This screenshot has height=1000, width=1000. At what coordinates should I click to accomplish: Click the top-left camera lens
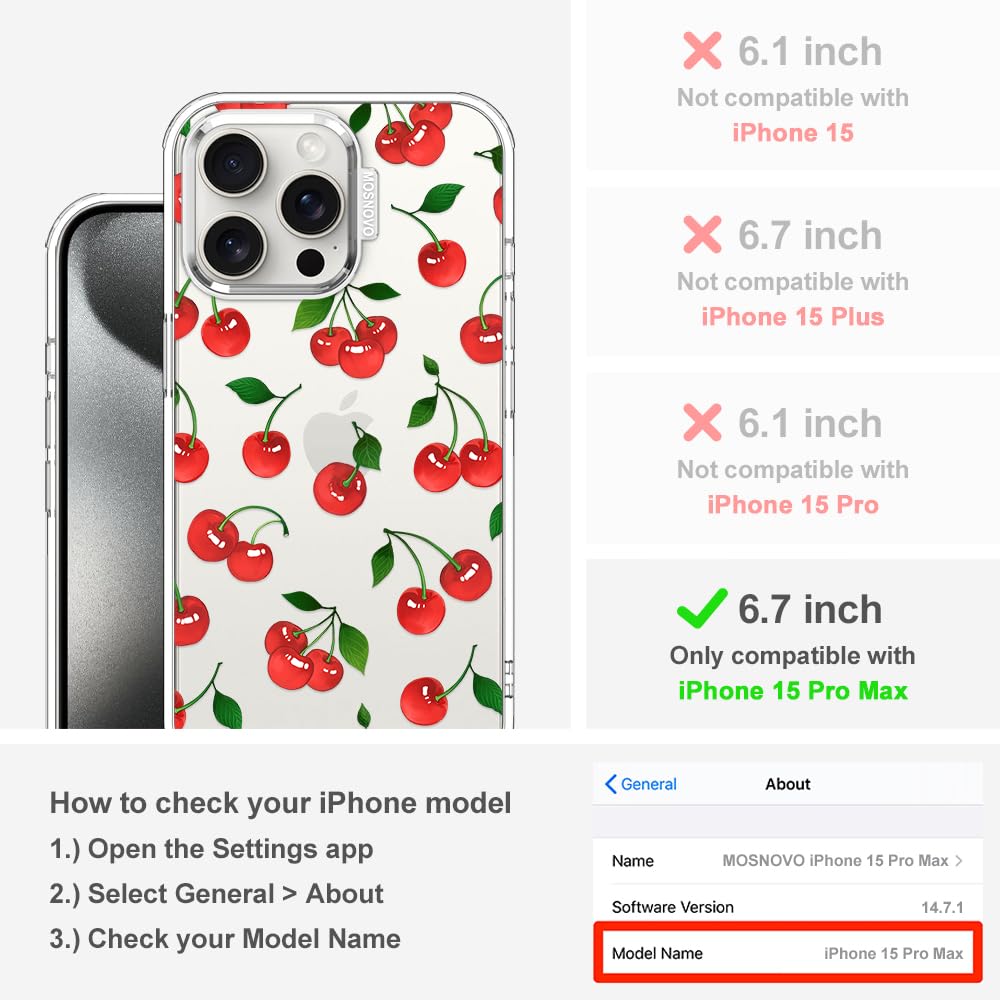tap(233, 162)
